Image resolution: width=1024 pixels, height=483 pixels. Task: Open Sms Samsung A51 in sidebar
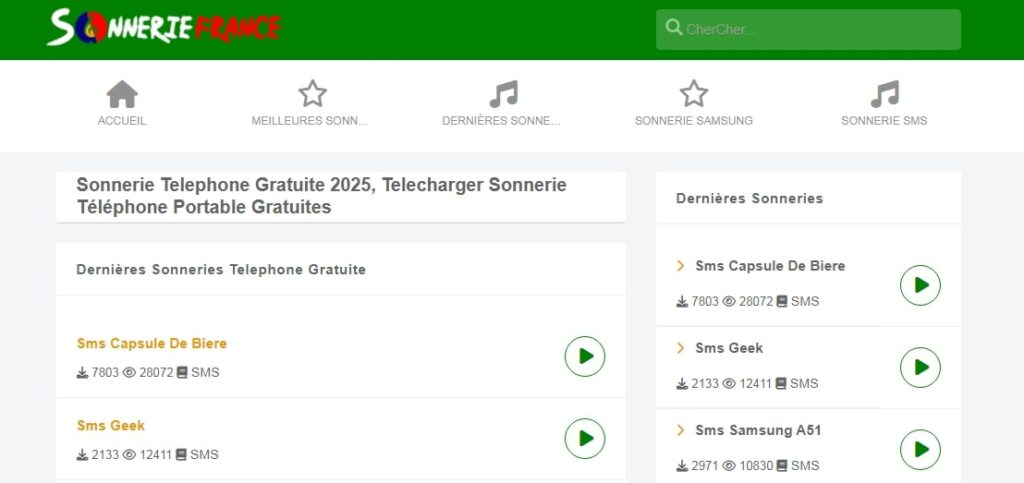pyautogui.click(x=758, y=430)
